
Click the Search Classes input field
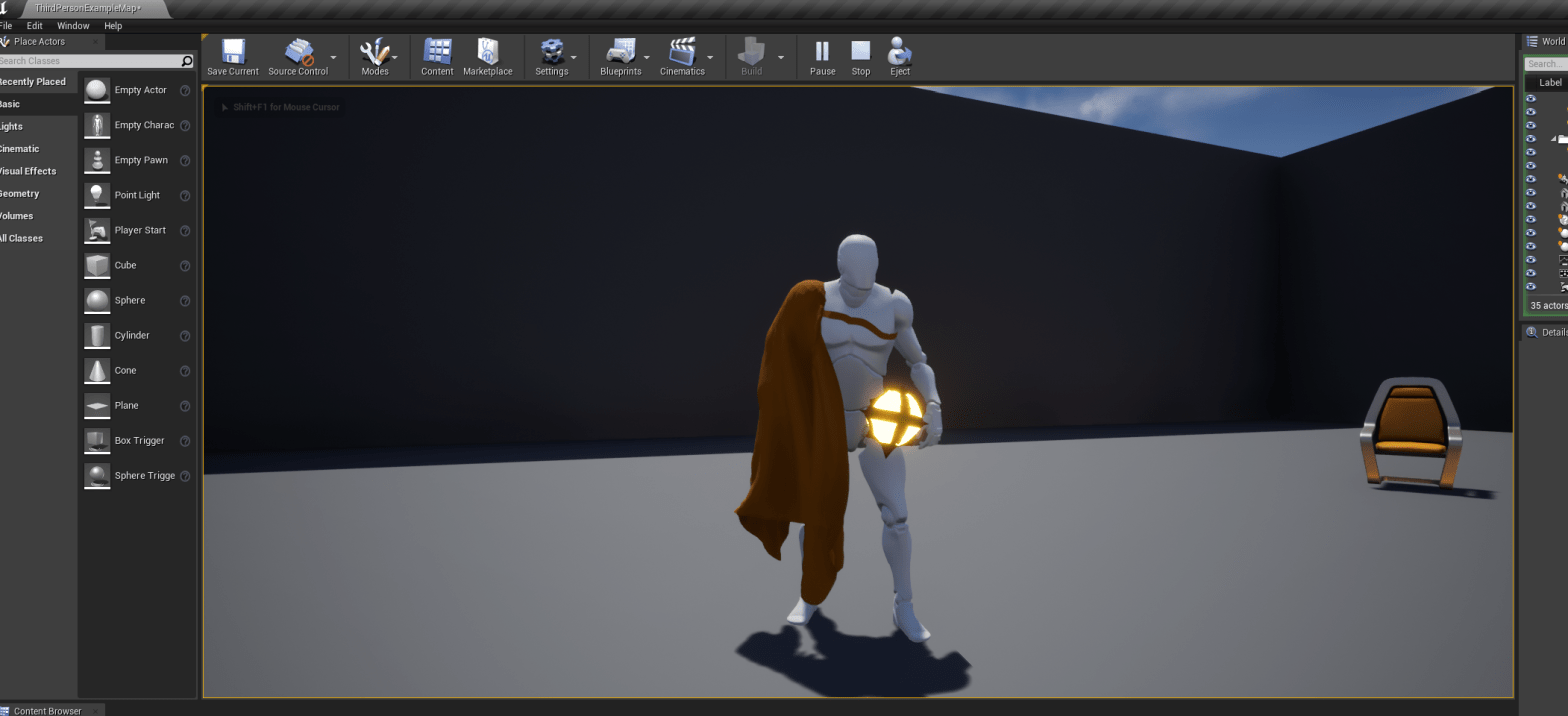point(90,61)
